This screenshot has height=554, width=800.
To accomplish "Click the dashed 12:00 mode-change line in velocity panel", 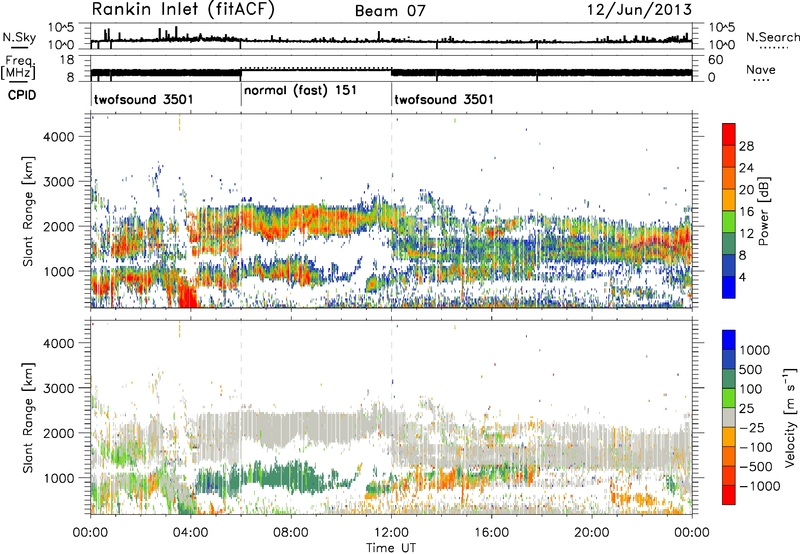I will click(391, 417).
